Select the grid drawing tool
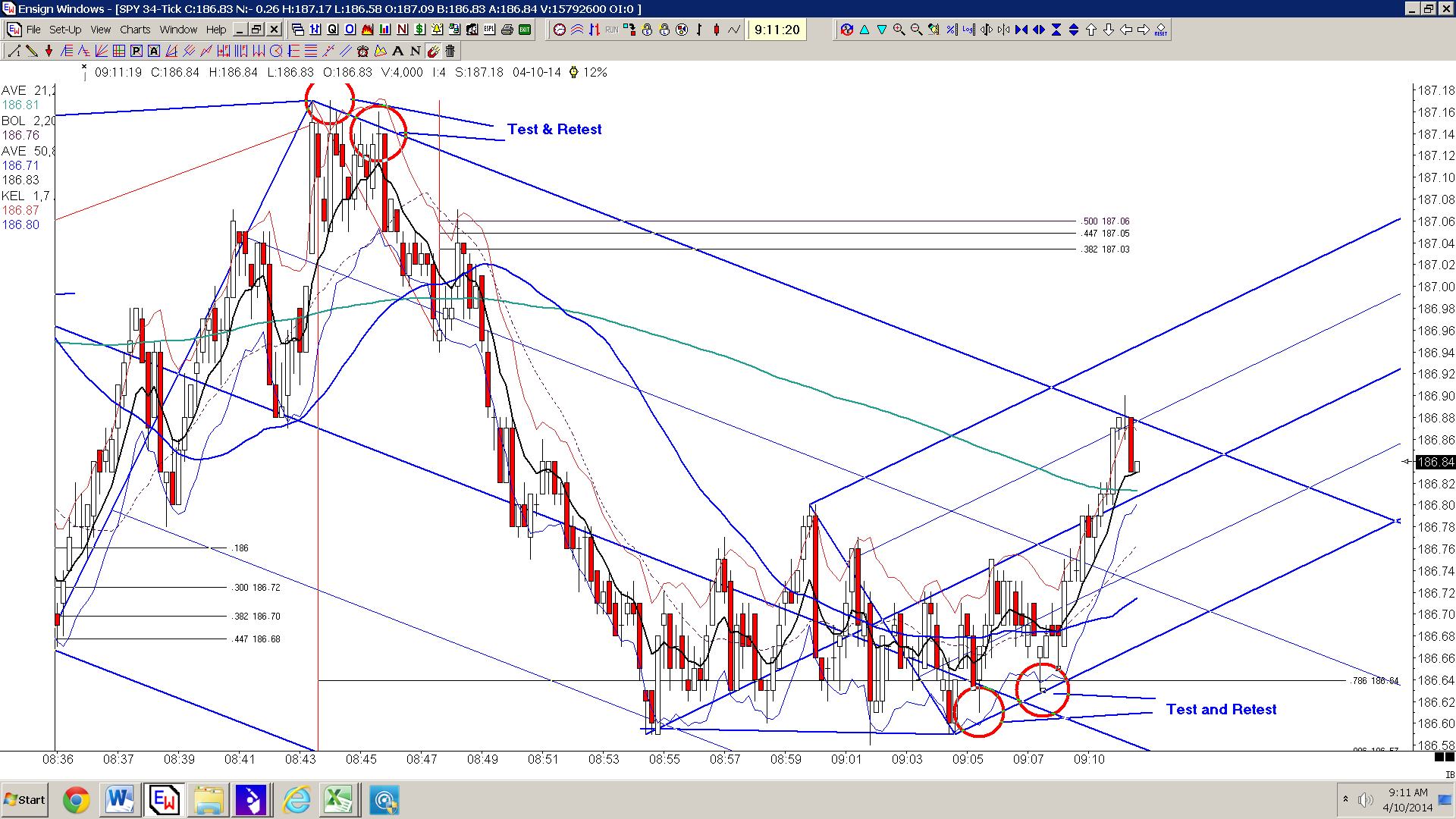 pyautogui.click(x=118, y=51)
